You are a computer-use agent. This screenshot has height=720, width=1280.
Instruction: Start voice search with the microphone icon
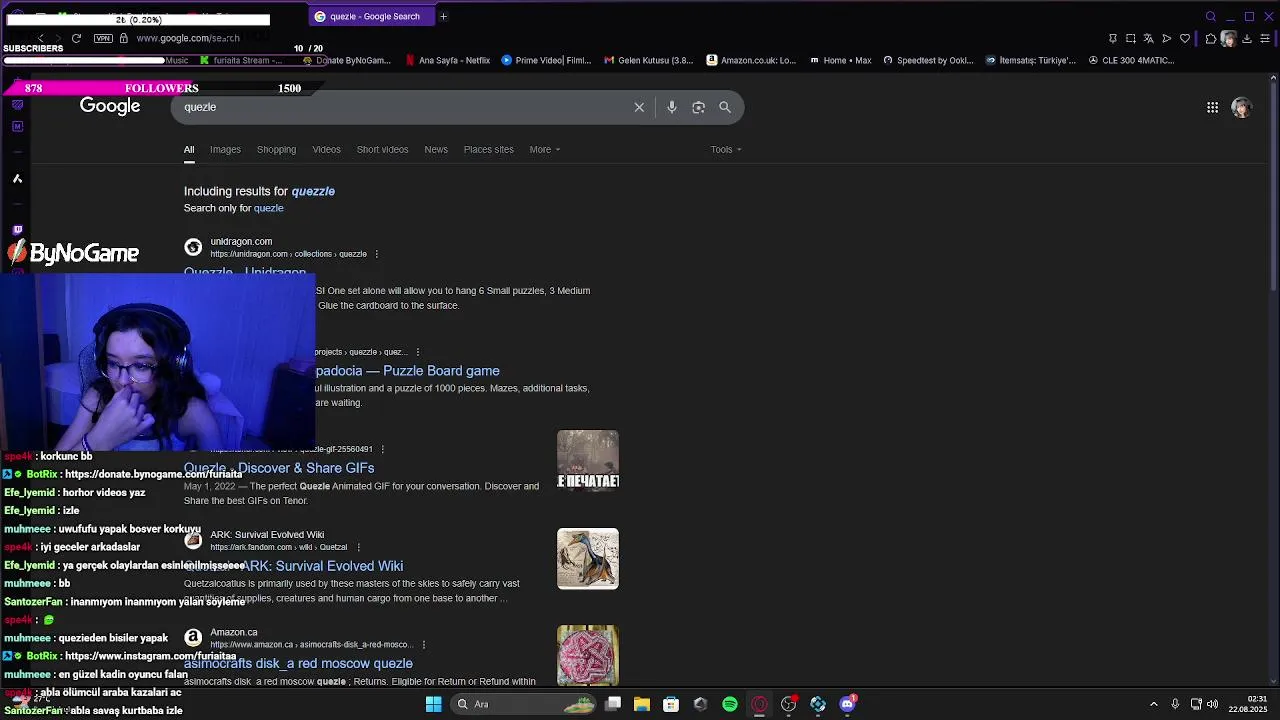pos(672,107)
